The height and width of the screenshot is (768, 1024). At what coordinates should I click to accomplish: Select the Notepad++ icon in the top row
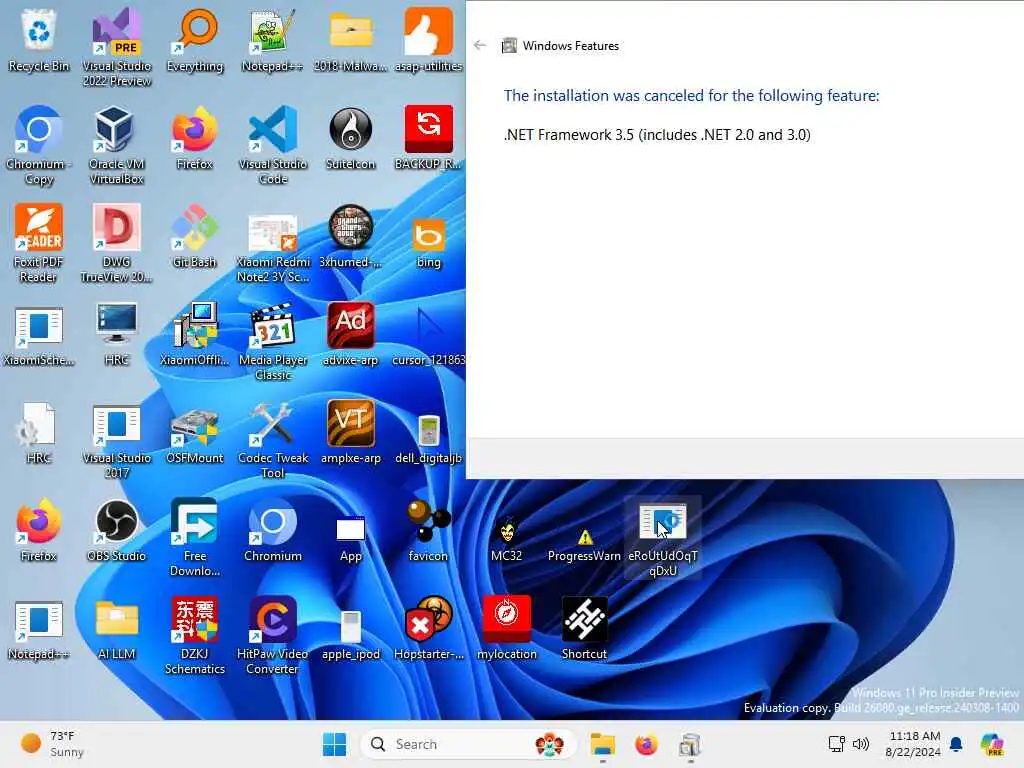point(272,40)
